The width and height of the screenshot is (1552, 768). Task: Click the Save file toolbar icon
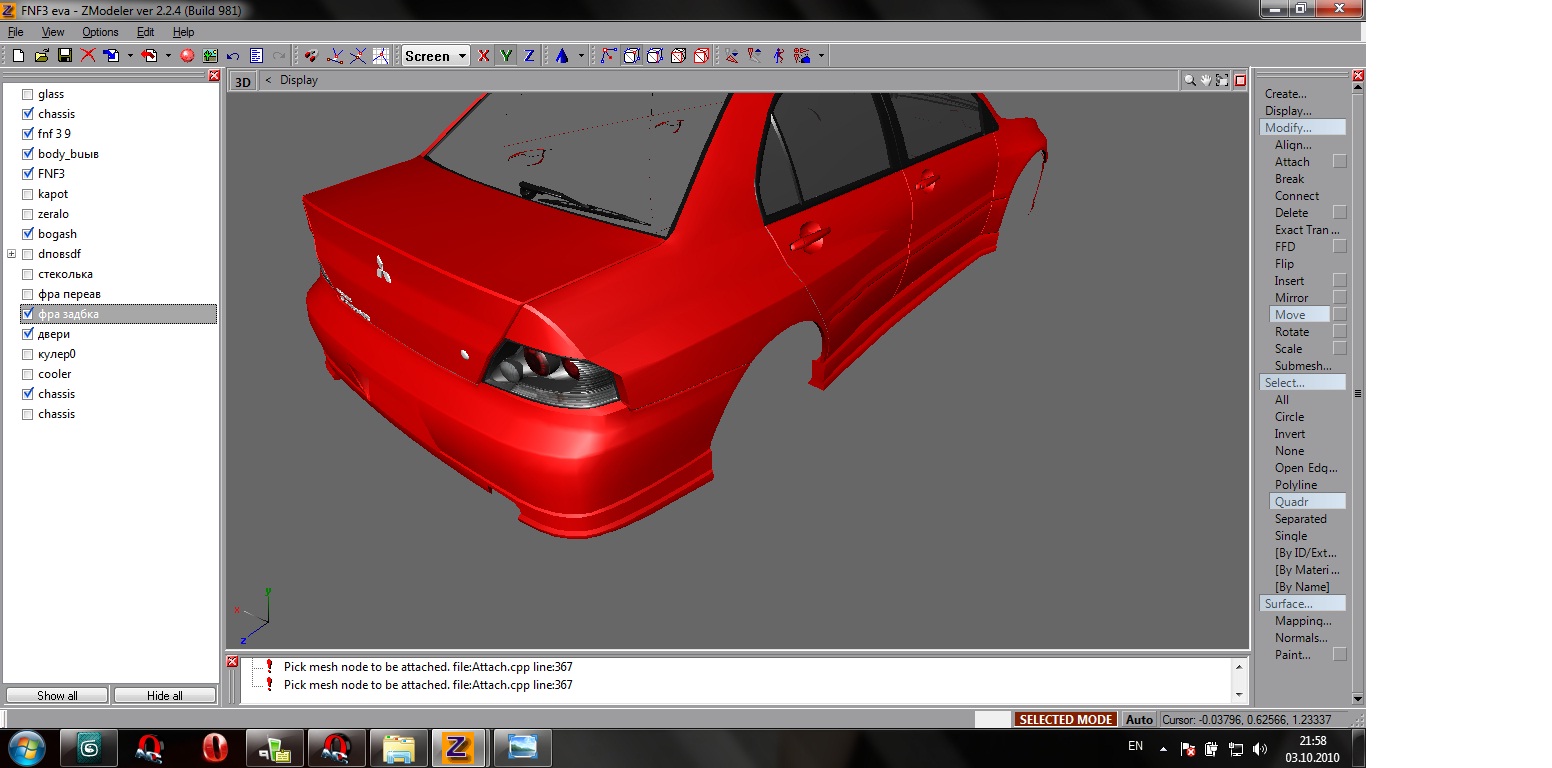(64, 56)
